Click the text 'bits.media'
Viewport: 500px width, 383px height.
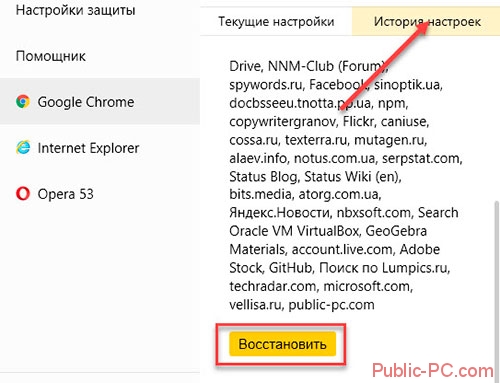click(x=260, y=194)
